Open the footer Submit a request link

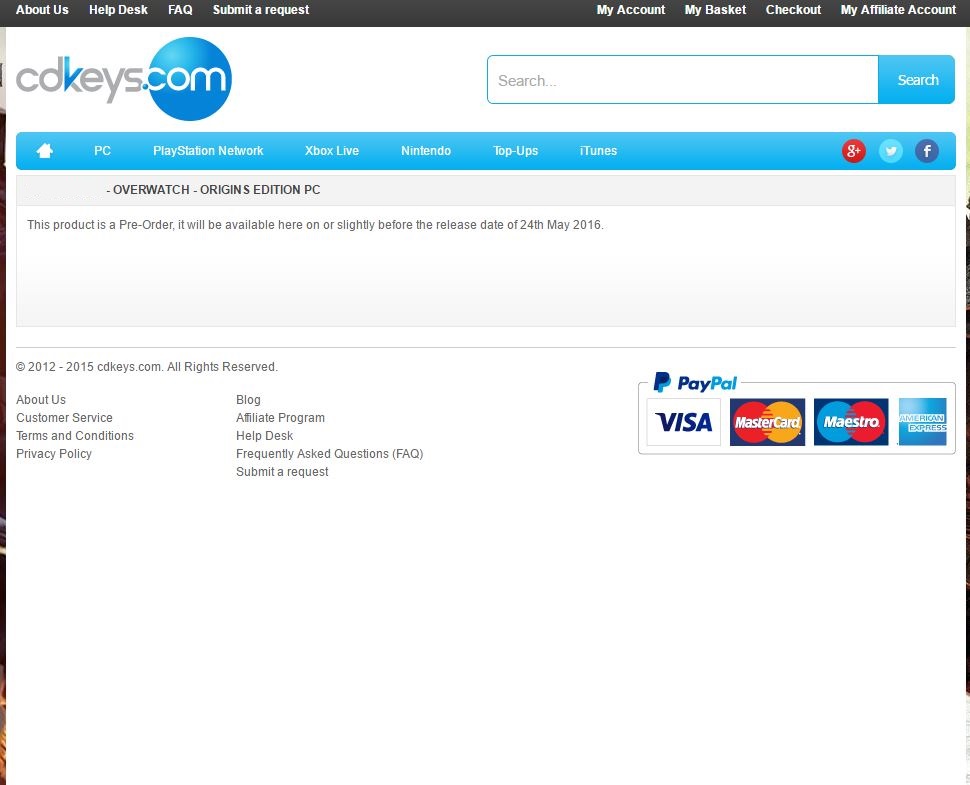(282, 471)
